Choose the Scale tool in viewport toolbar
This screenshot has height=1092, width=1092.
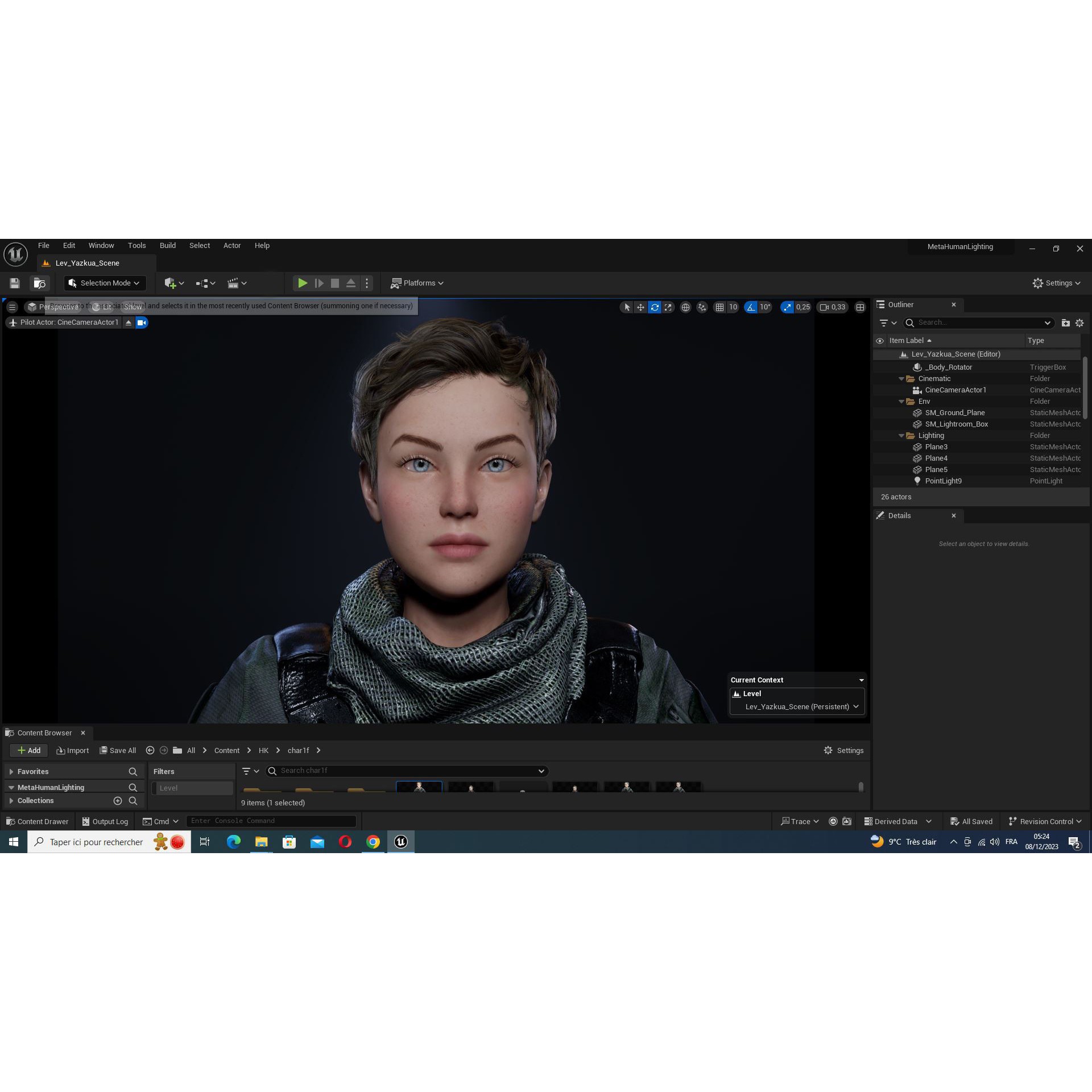click(668, 307)
